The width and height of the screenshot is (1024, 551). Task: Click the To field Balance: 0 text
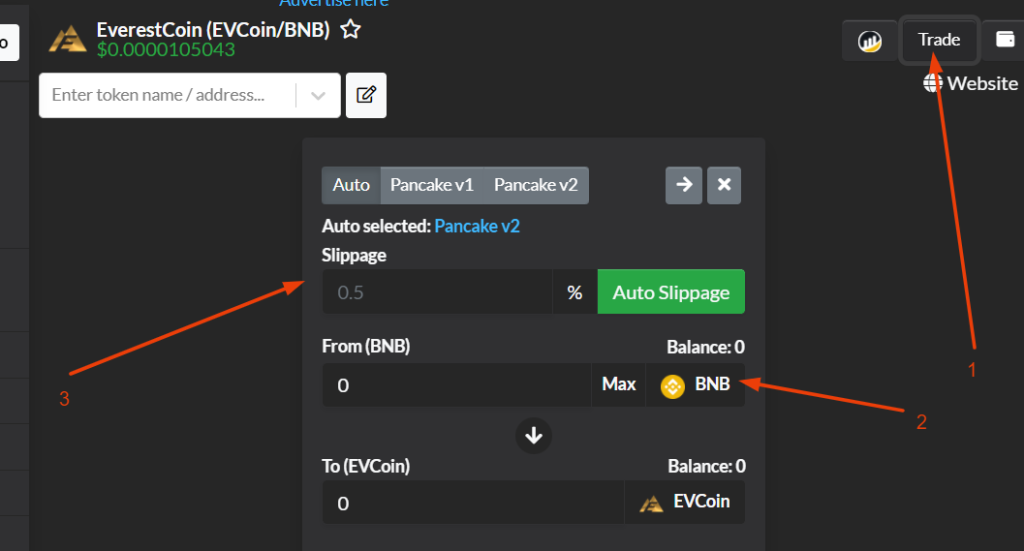706,466
